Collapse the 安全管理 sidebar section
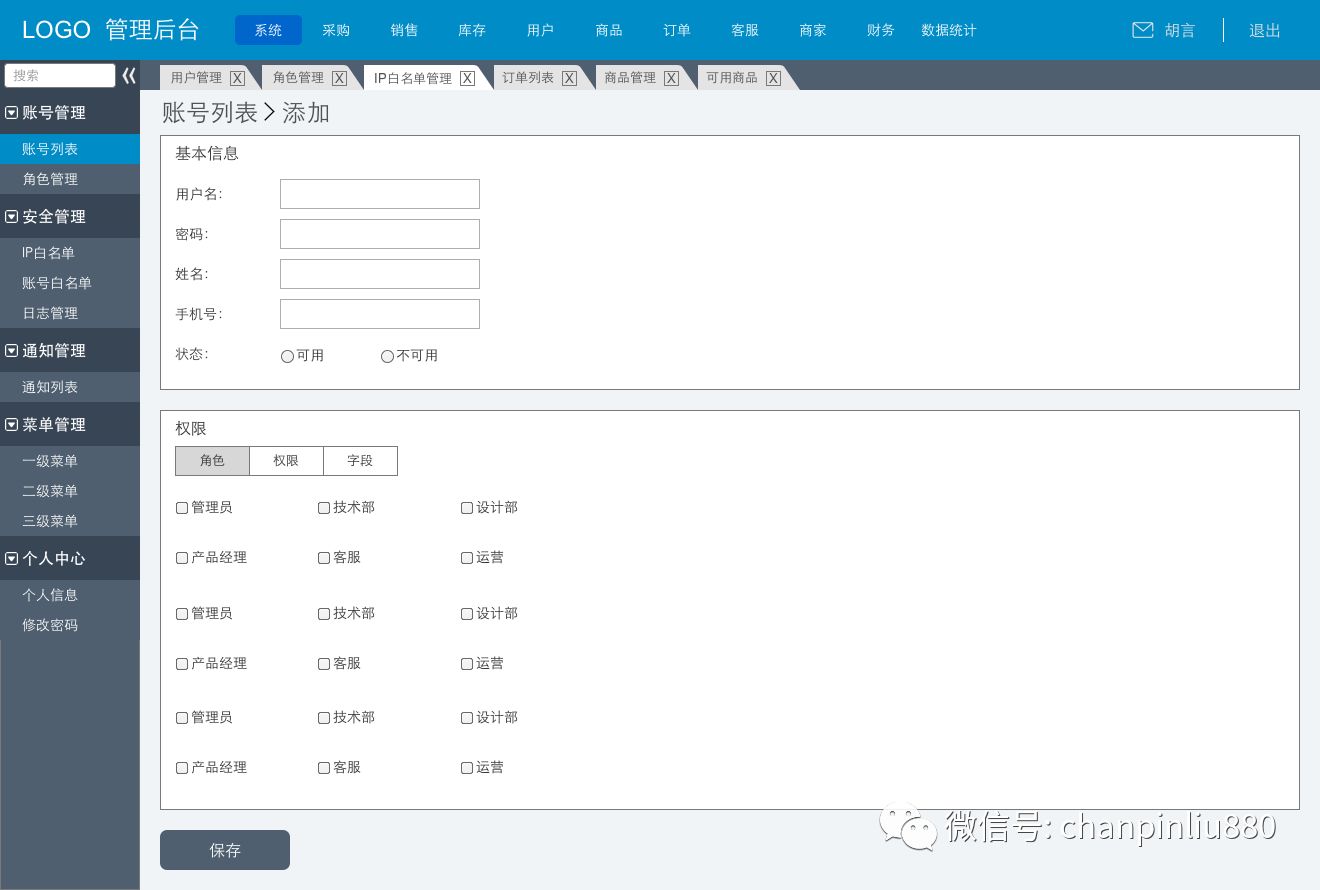The image size is (1320, 890). (12, 216)
